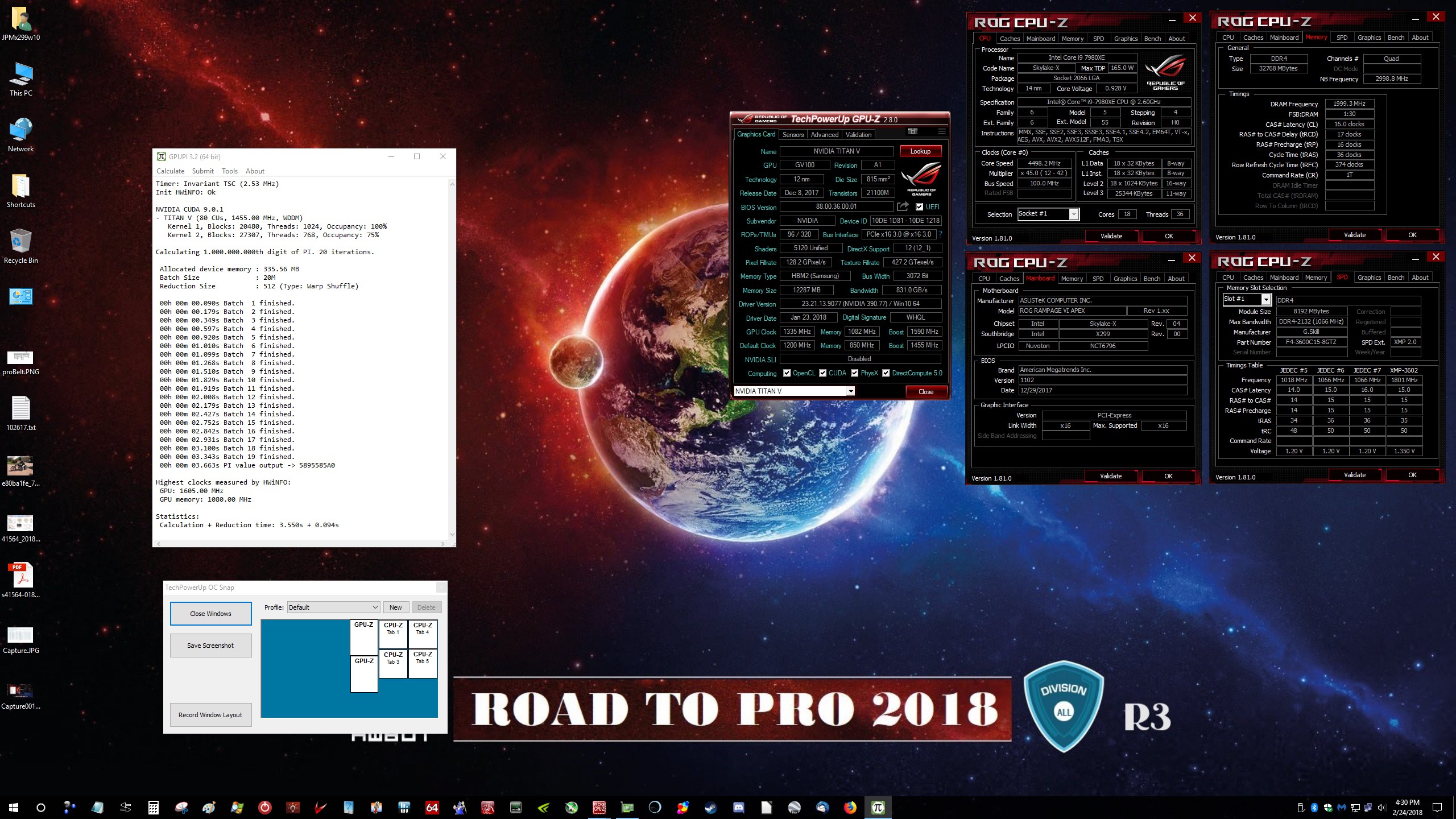The width and height of the screenshot is (1456, 819).
Task: Click the Lookup button in GPU-Z
Action: coord(920,151)
